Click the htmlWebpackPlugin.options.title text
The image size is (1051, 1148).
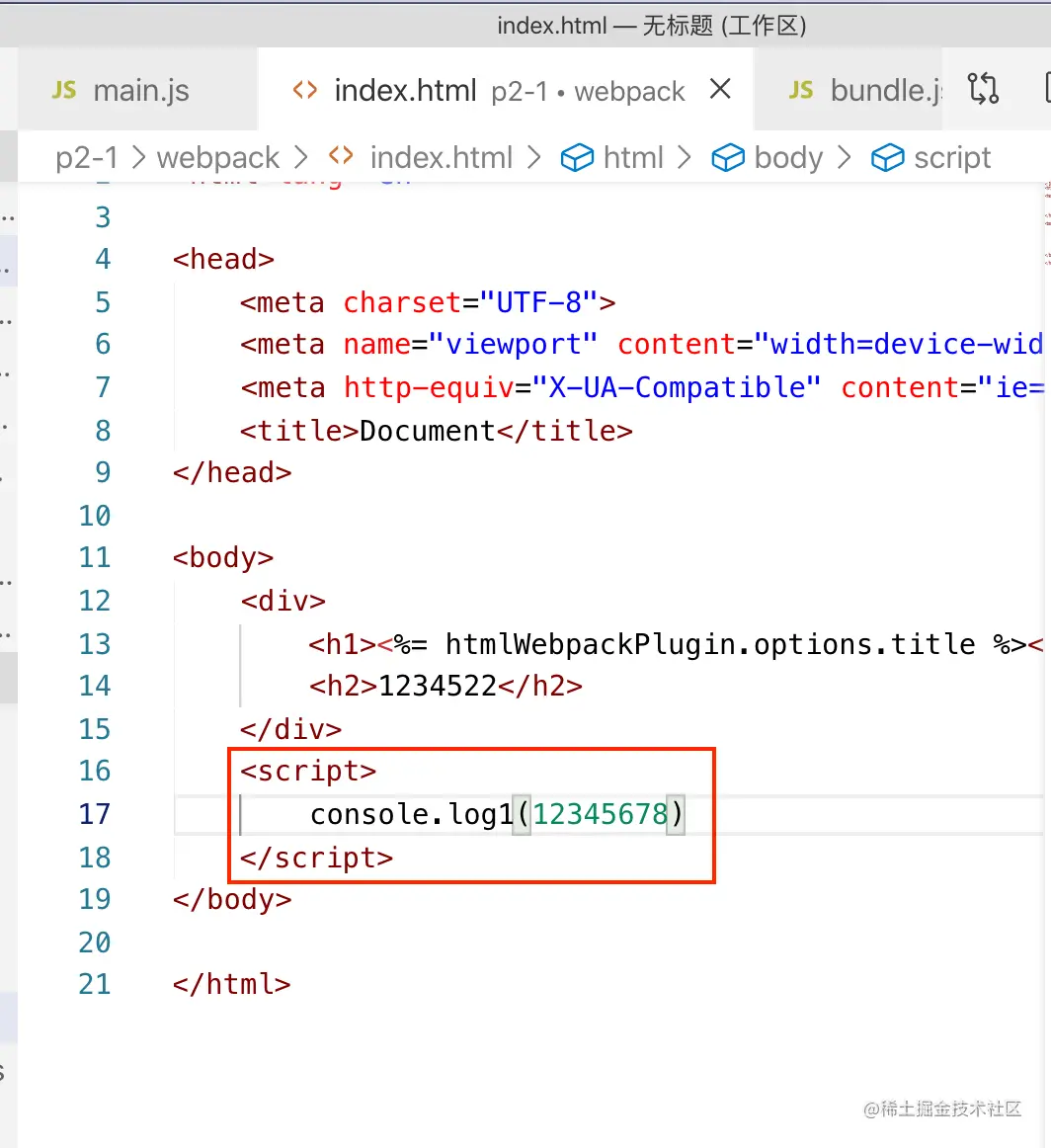click(710, 644)
